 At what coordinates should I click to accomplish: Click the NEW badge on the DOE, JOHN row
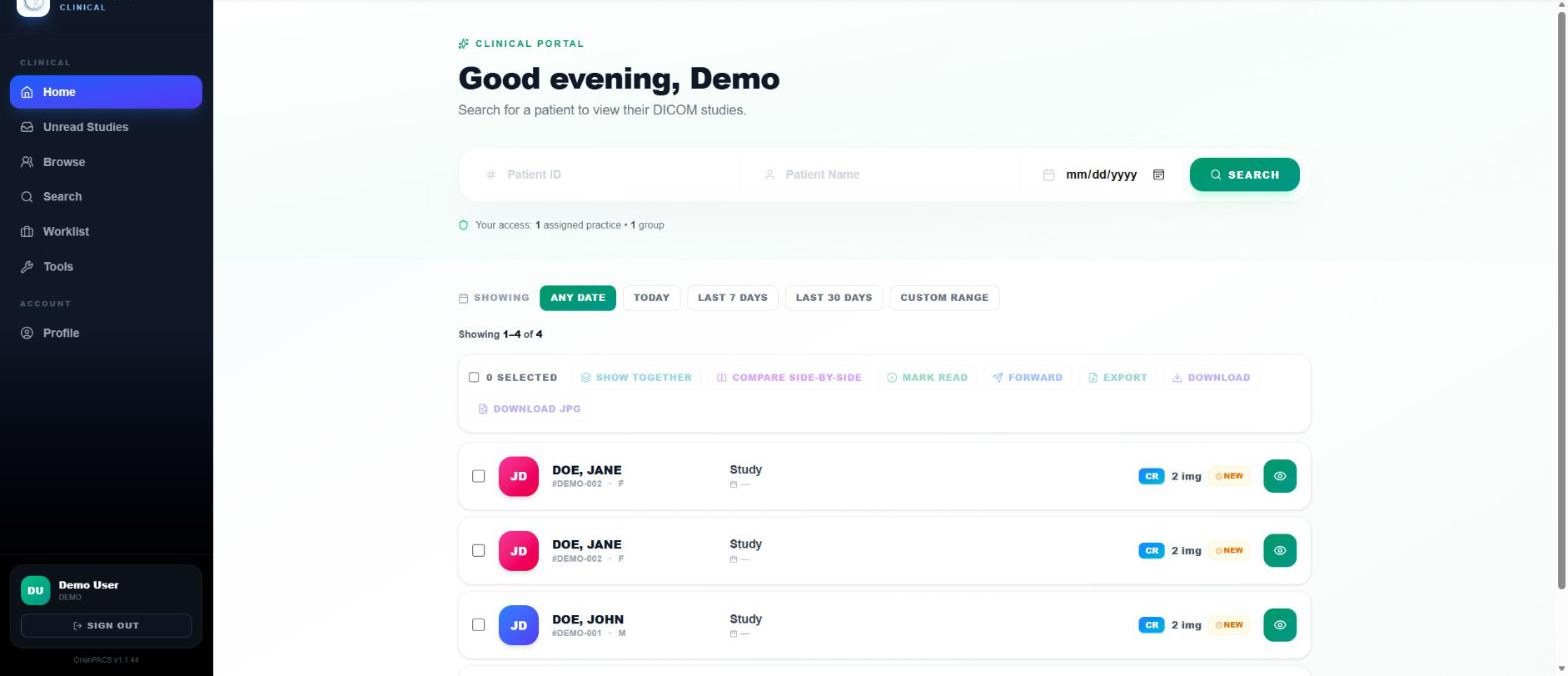[1229, 625]
